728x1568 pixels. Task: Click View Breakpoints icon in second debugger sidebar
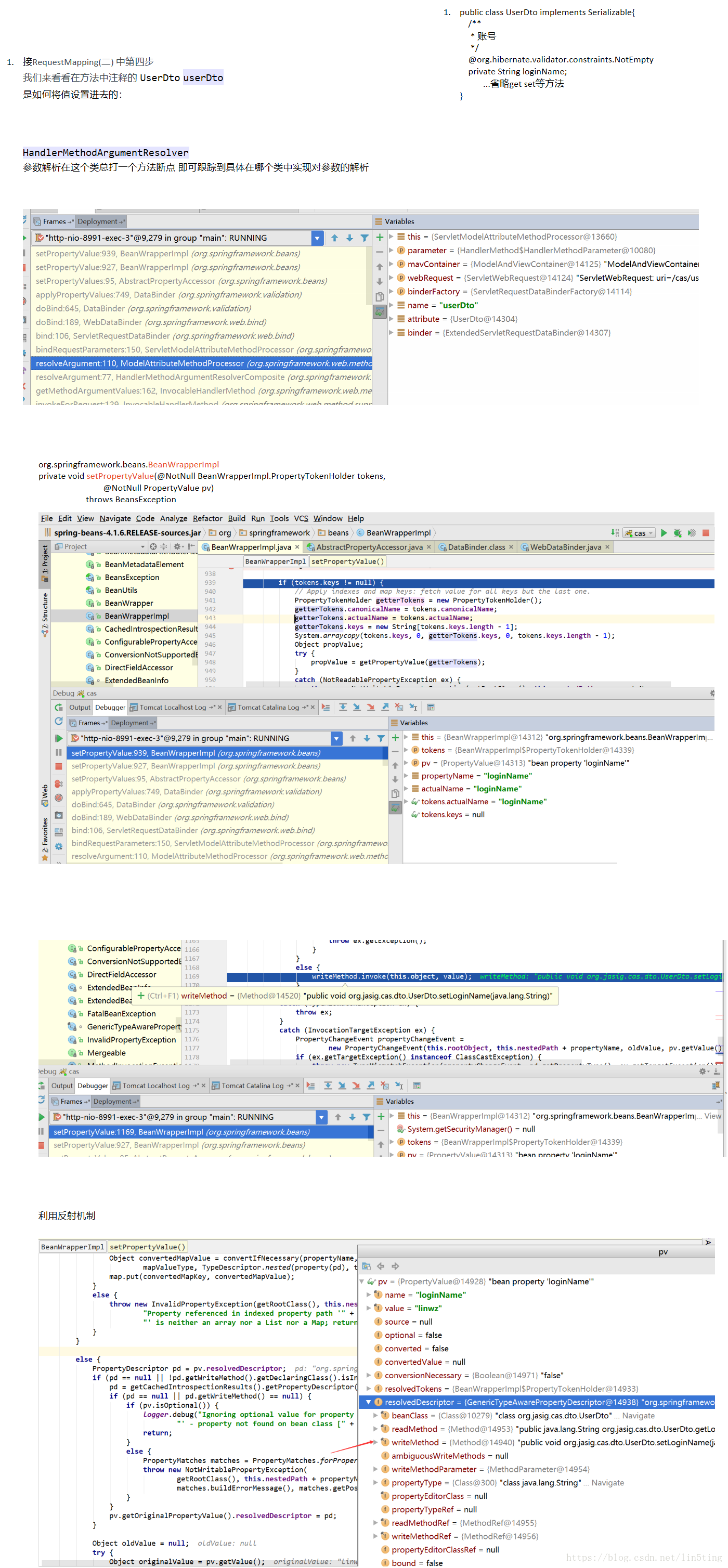[x=58, y=783]
